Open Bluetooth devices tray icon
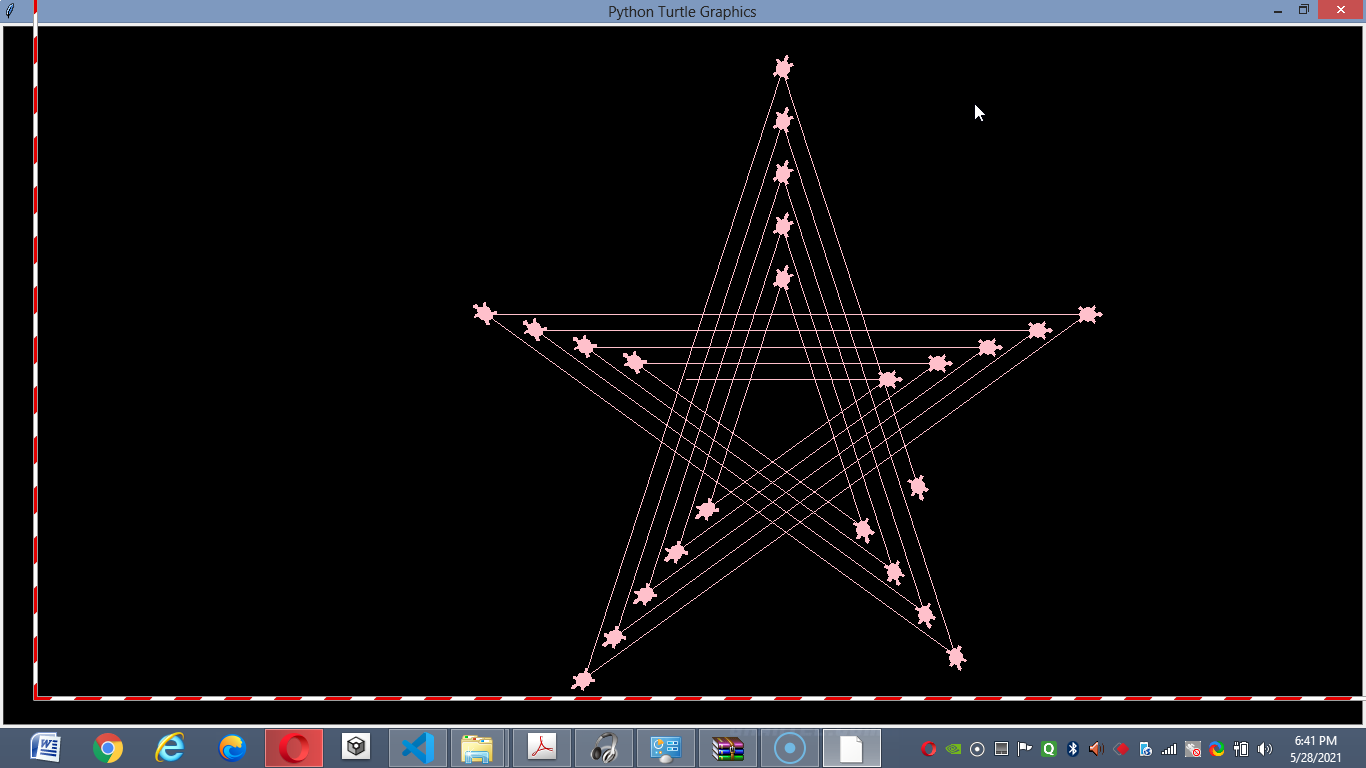Screen dimensions: 1366x768 pos(1073,749)
